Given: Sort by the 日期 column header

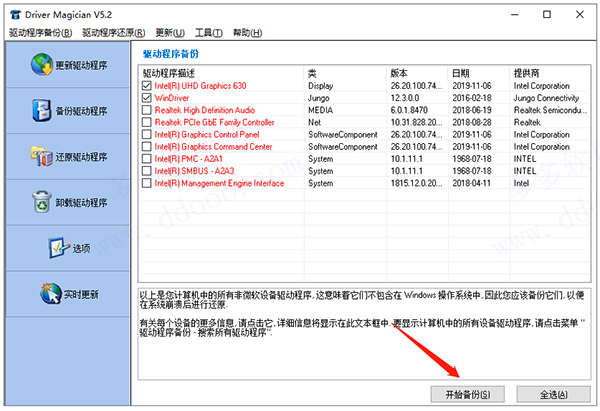Looking at the screenshot, I should pos(479,73).
